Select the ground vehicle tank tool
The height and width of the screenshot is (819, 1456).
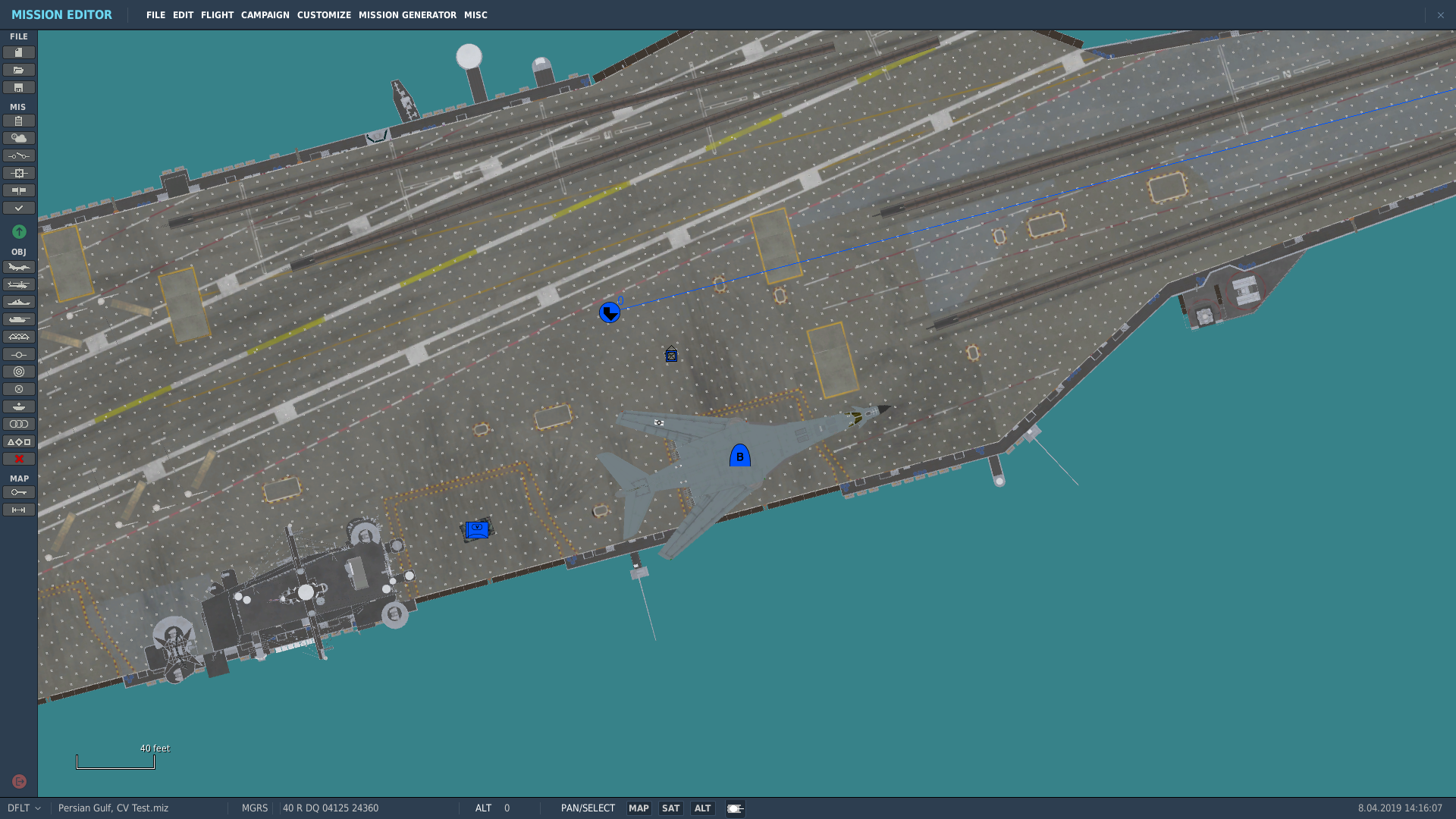19,319
